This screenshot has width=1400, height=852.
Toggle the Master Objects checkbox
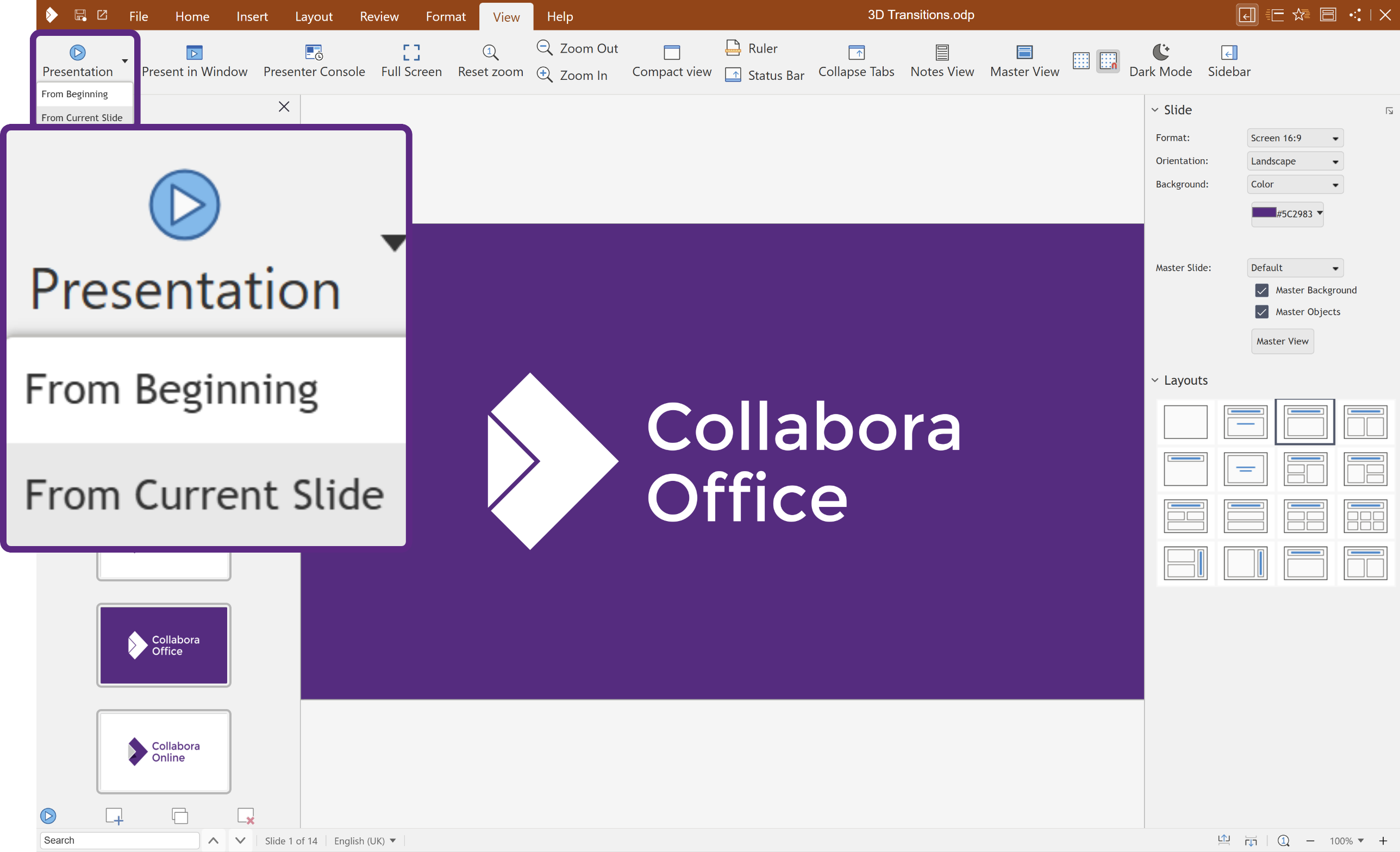(1262, 312)
